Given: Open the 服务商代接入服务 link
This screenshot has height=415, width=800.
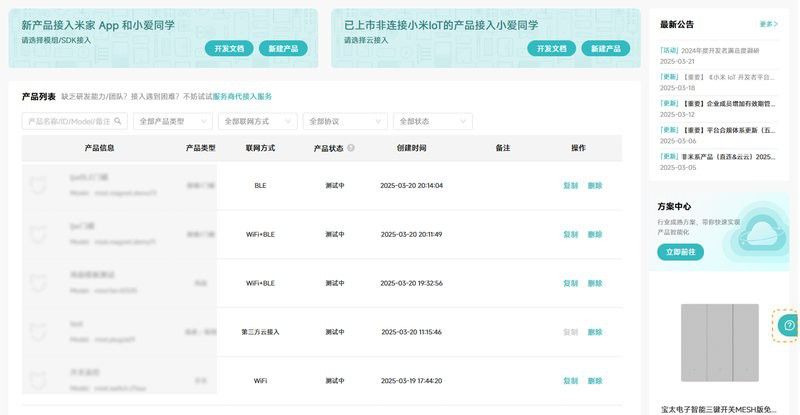Looking at the screenshot, I should point(242,96).
